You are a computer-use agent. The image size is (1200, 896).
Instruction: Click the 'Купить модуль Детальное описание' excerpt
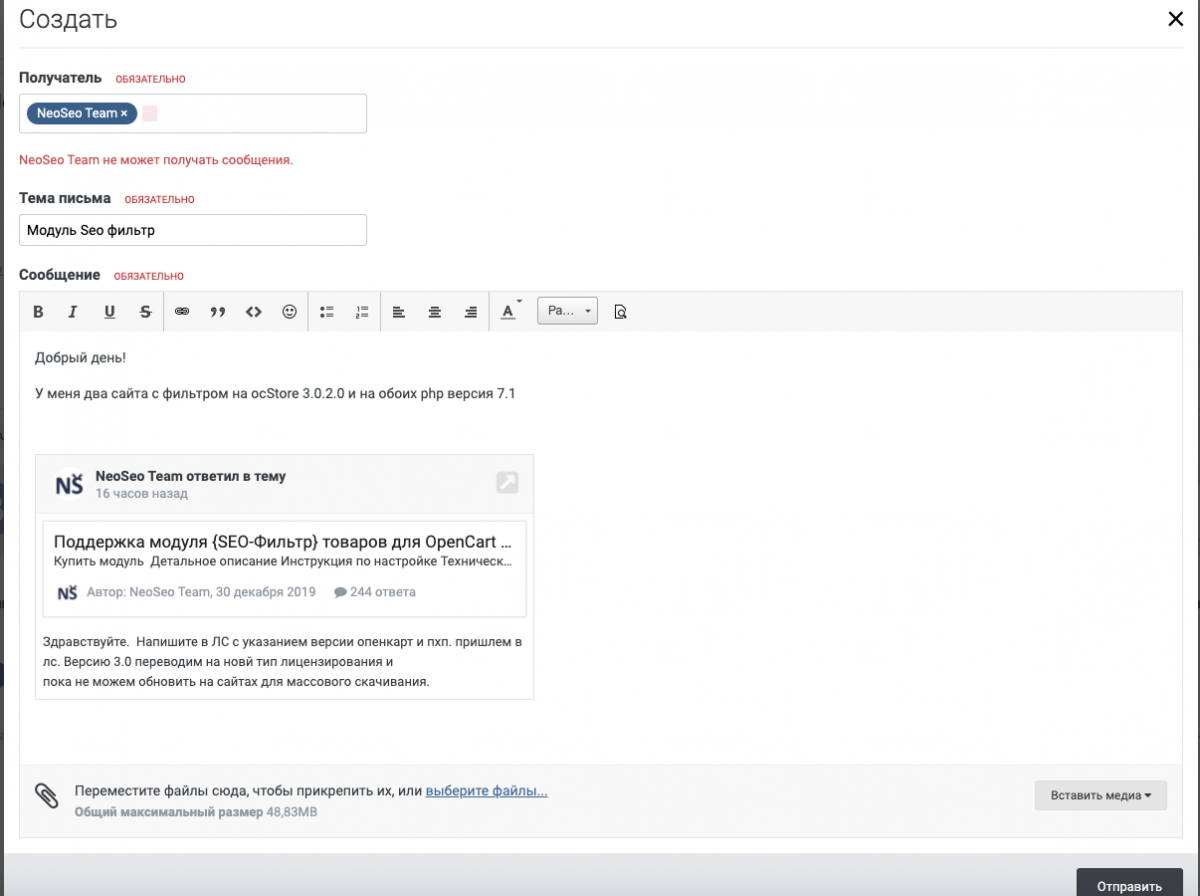(284, 562)
